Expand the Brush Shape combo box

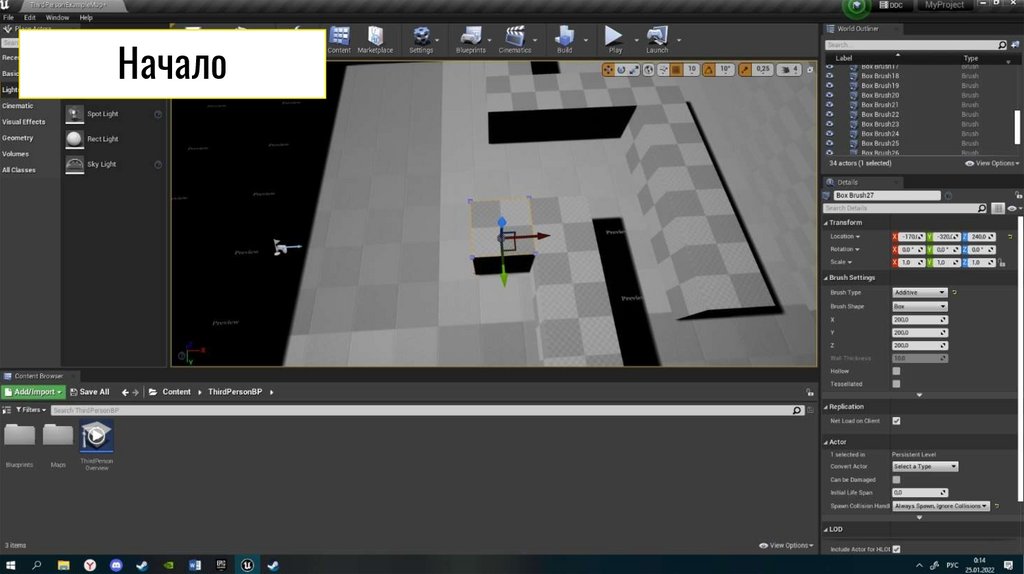[x=919, y=306]
